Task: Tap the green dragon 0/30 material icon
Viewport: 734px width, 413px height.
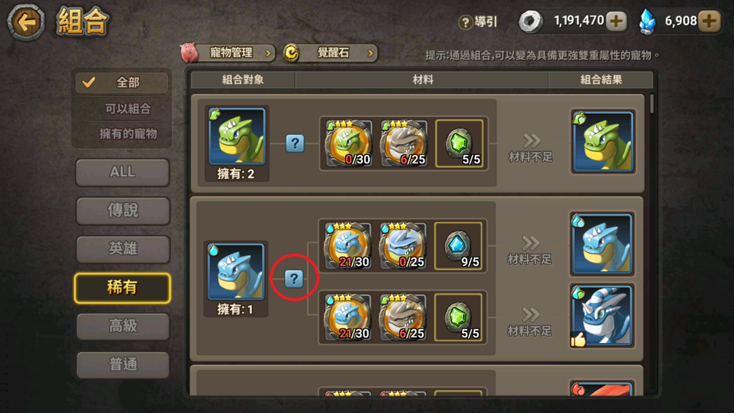Action: pos(349,143)
